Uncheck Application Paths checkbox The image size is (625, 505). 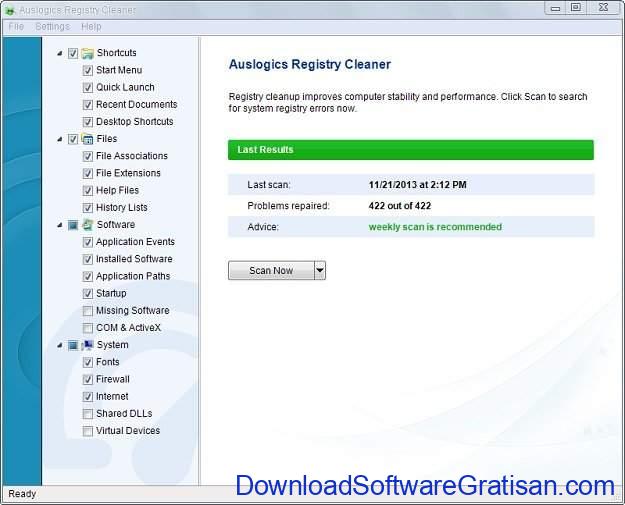pos(88,276)
